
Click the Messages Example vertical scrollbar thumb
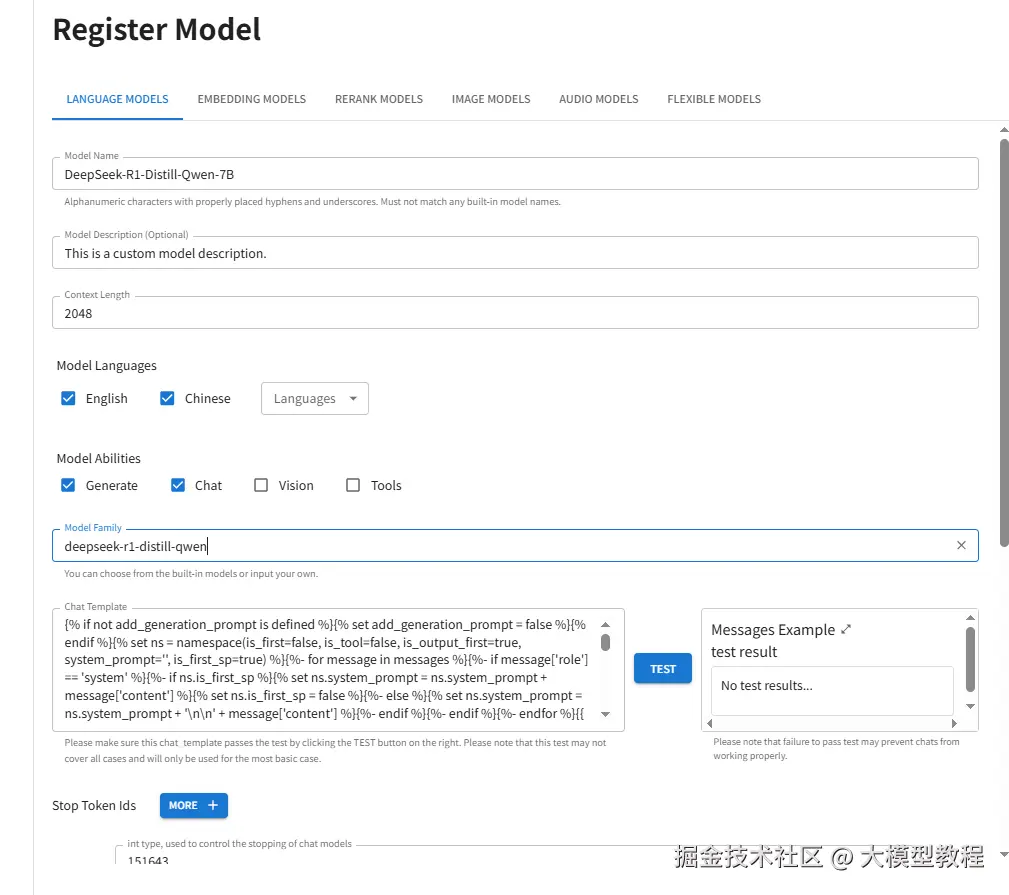tap(970, 660)
